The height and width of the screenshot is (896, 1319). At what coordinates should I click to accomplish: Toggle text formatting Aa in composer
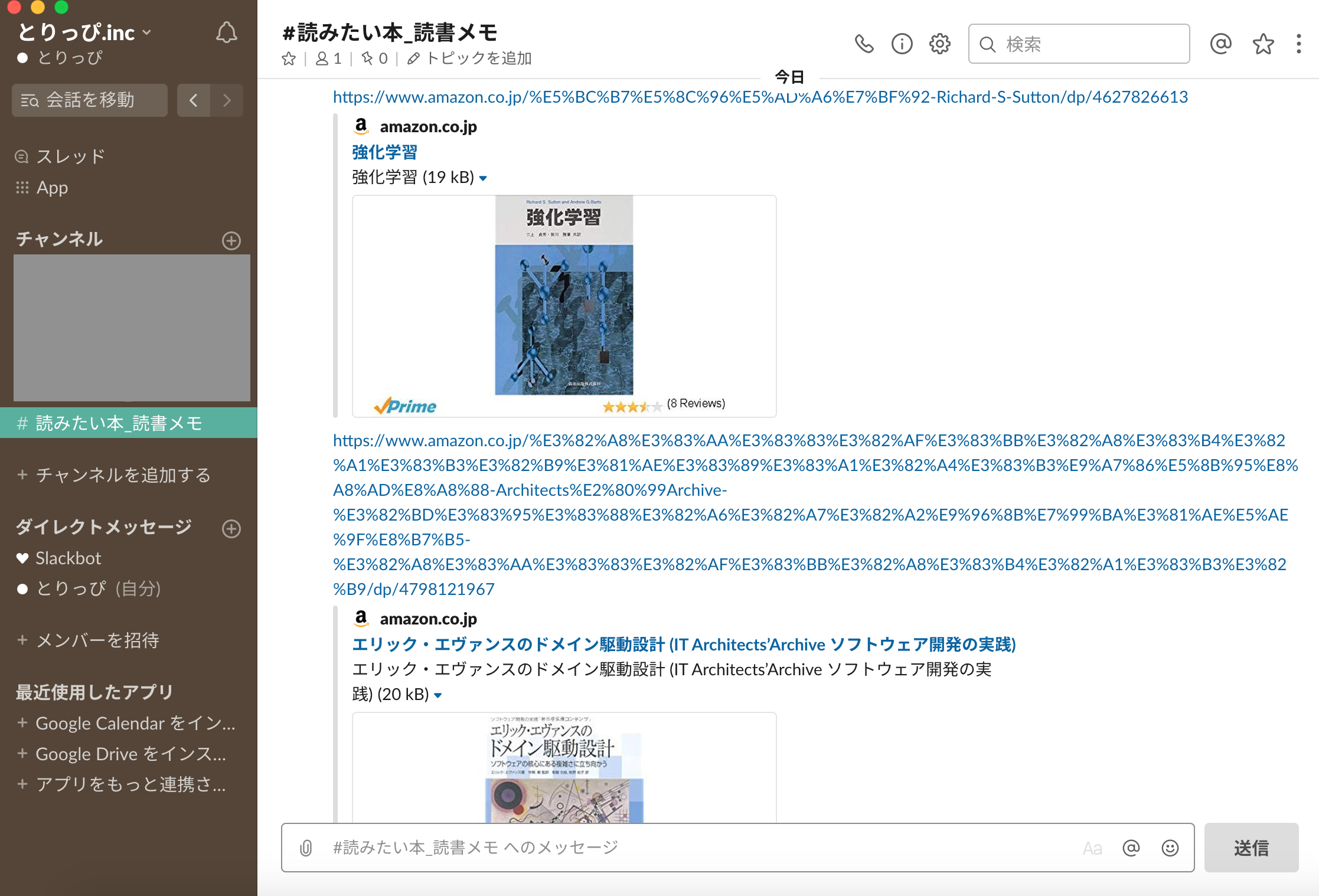click(1092, 848)
